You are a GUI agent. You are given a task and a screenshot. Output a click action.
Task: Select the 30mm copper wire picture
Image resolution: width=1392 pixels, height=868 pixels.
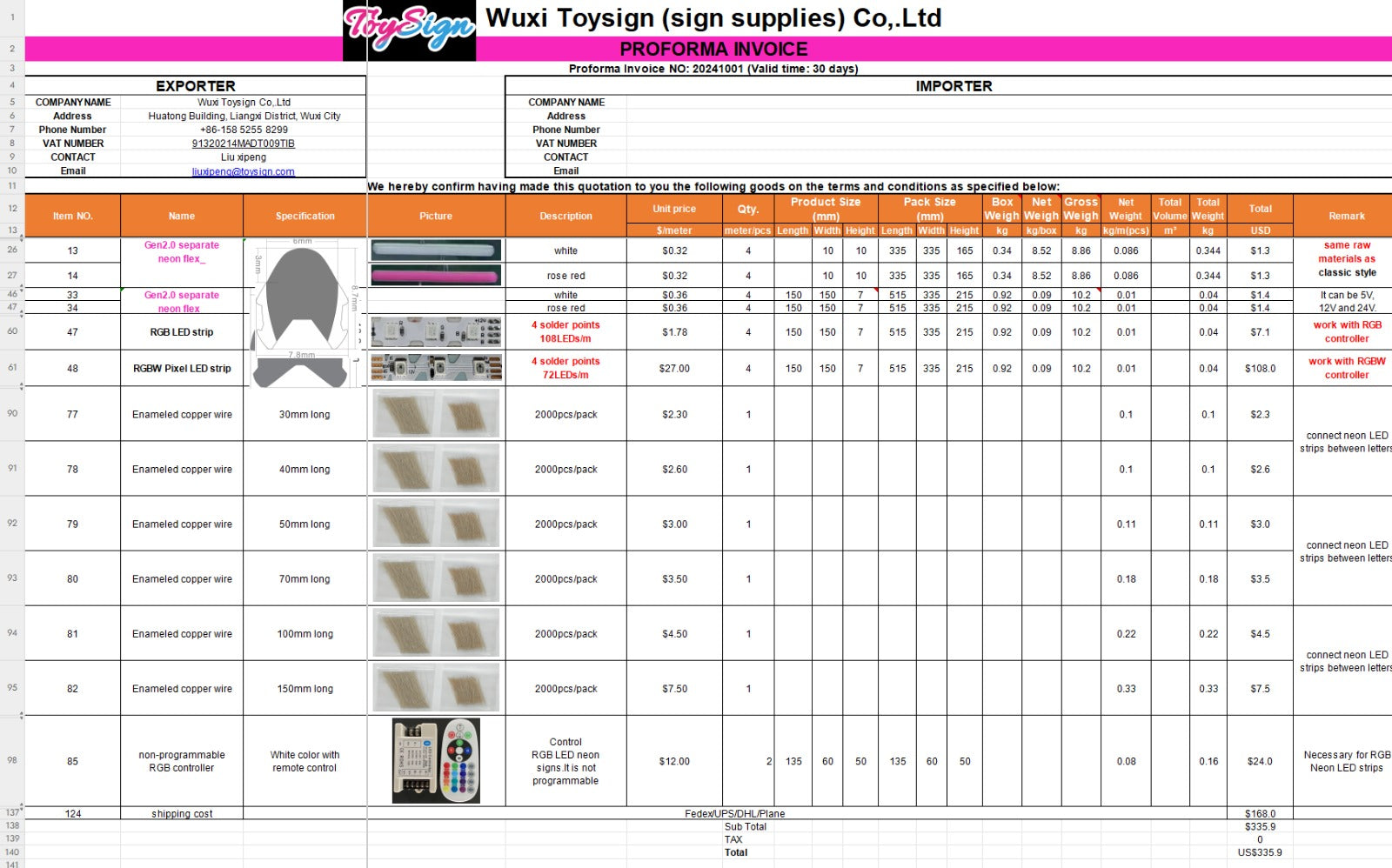436,414
